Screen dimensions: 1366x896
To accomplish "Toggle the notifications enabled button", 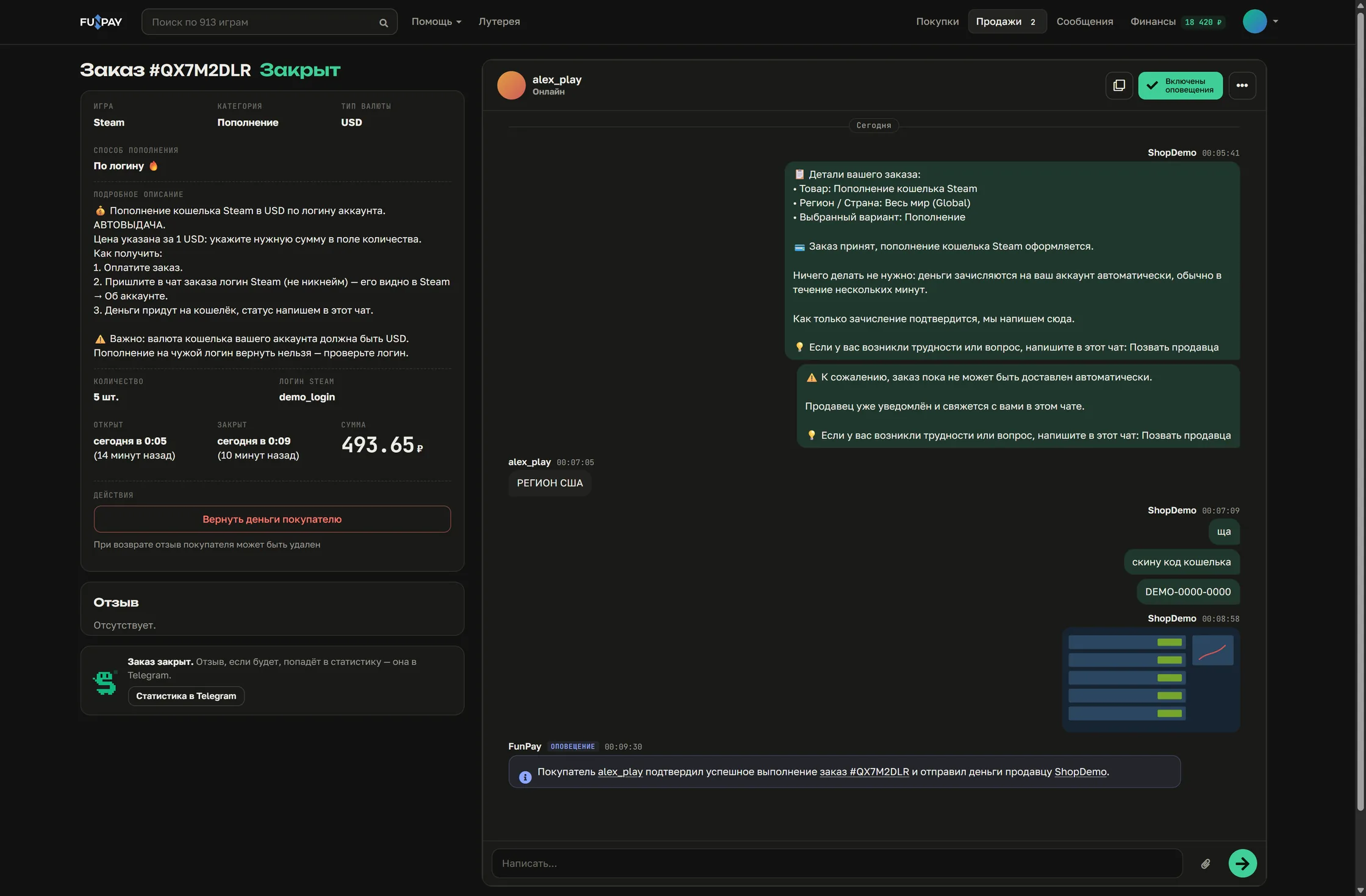I will (x=1180, y=85).
